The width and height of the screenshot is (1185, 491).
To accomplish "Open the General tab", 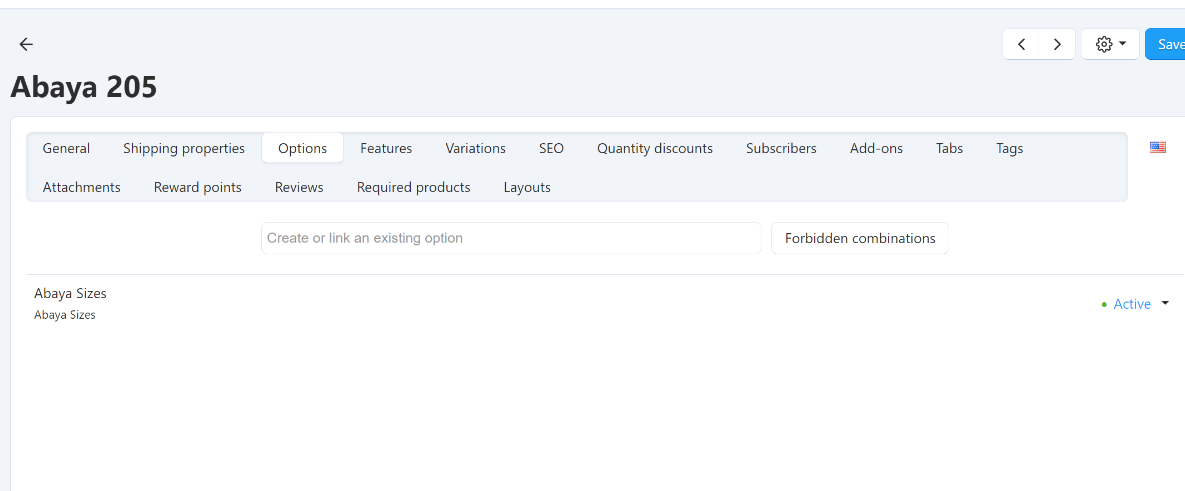I will pos(66,148).
